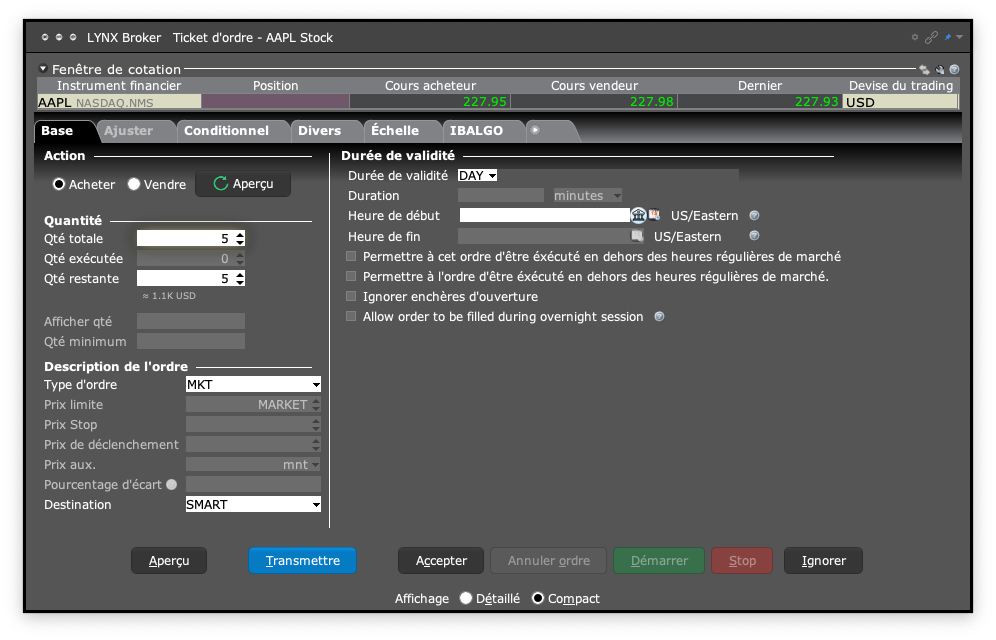
Task: Select the Détaillé display radio button
Action: [x=466, y=598]
